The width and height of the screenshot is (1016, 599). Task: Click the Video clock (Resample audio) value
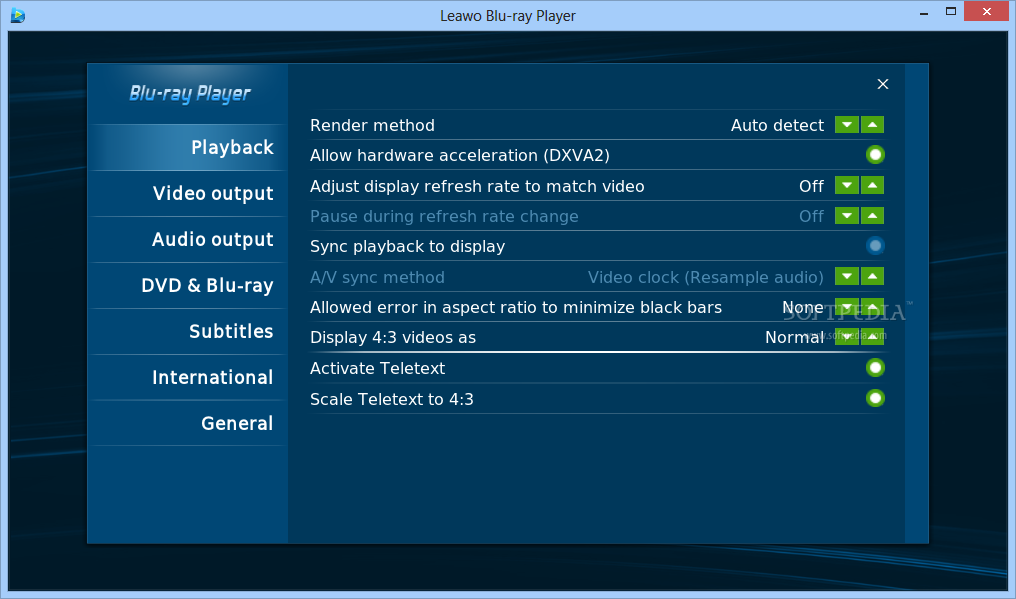pos(706,277)
